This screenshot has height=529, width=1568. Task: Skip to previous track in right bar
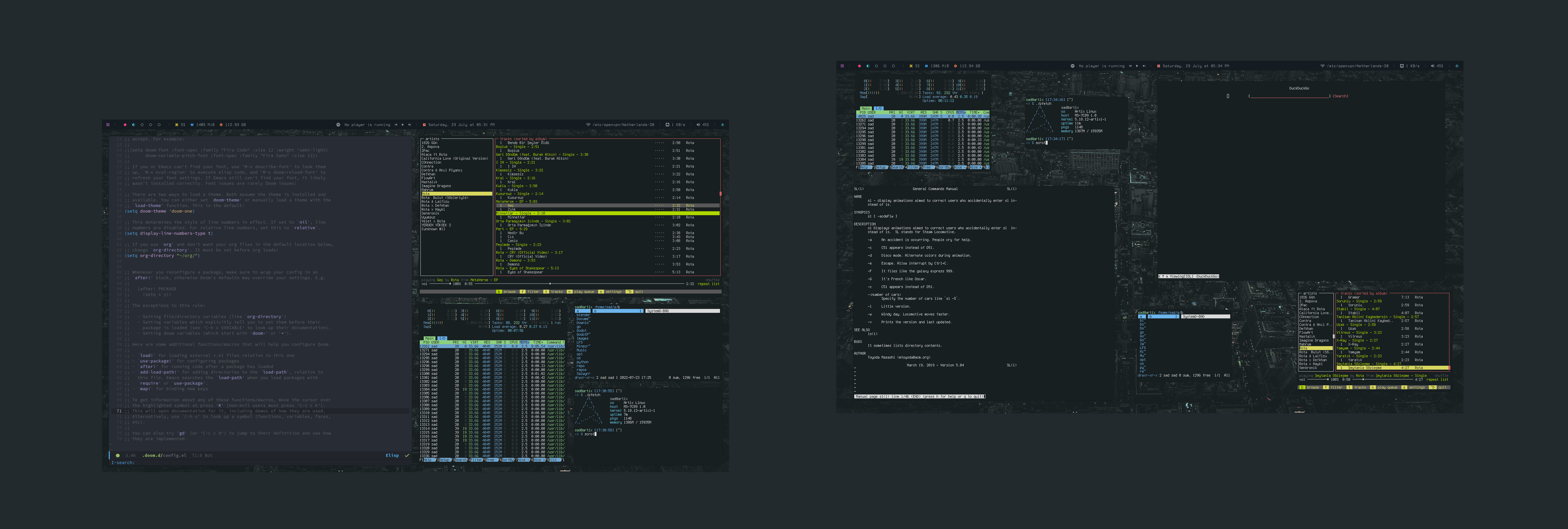(1130, 66)
